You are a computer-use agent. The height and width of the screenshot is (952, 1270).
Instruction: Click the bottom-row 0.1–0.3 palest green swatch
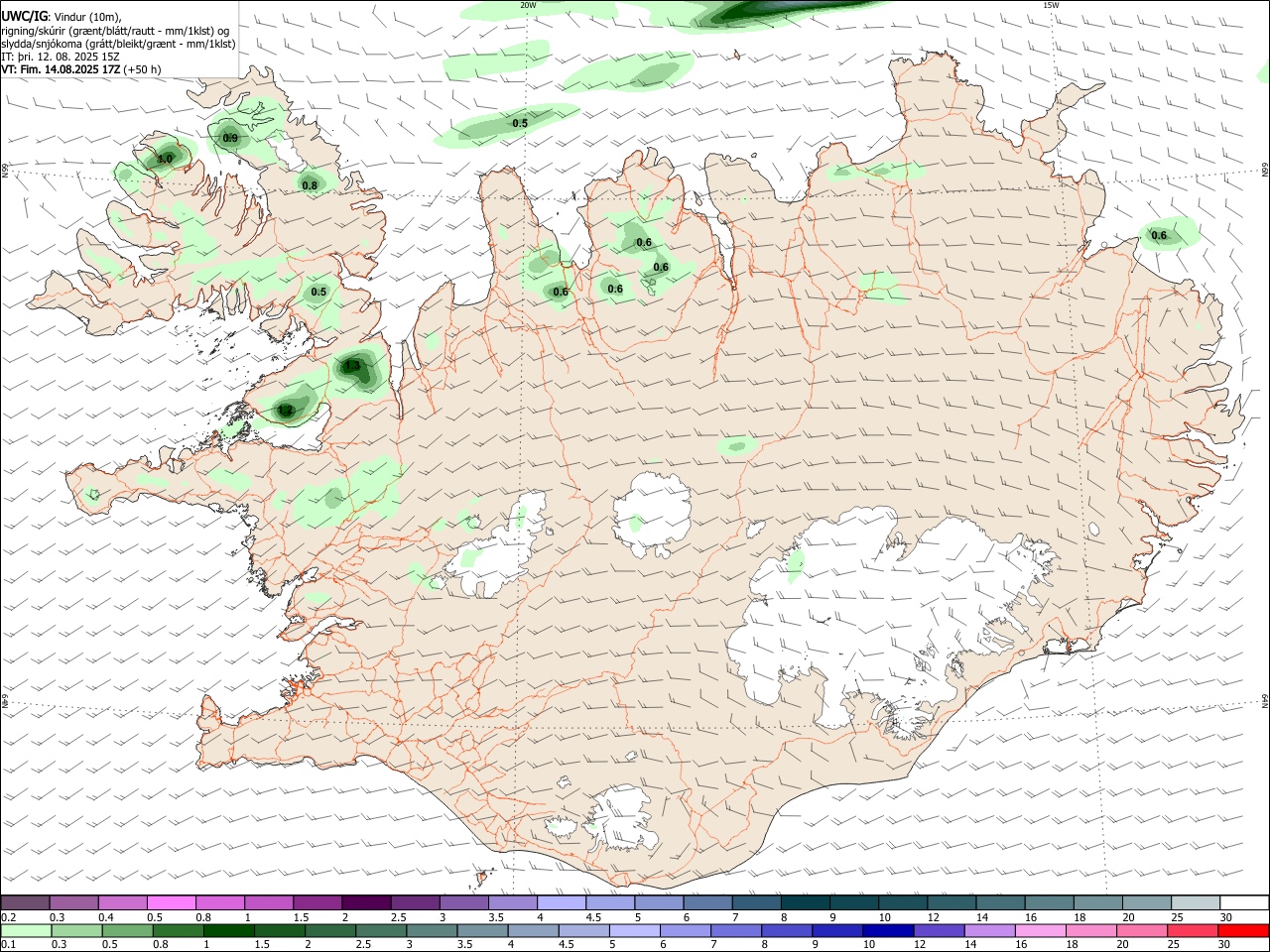coord(26,930)
